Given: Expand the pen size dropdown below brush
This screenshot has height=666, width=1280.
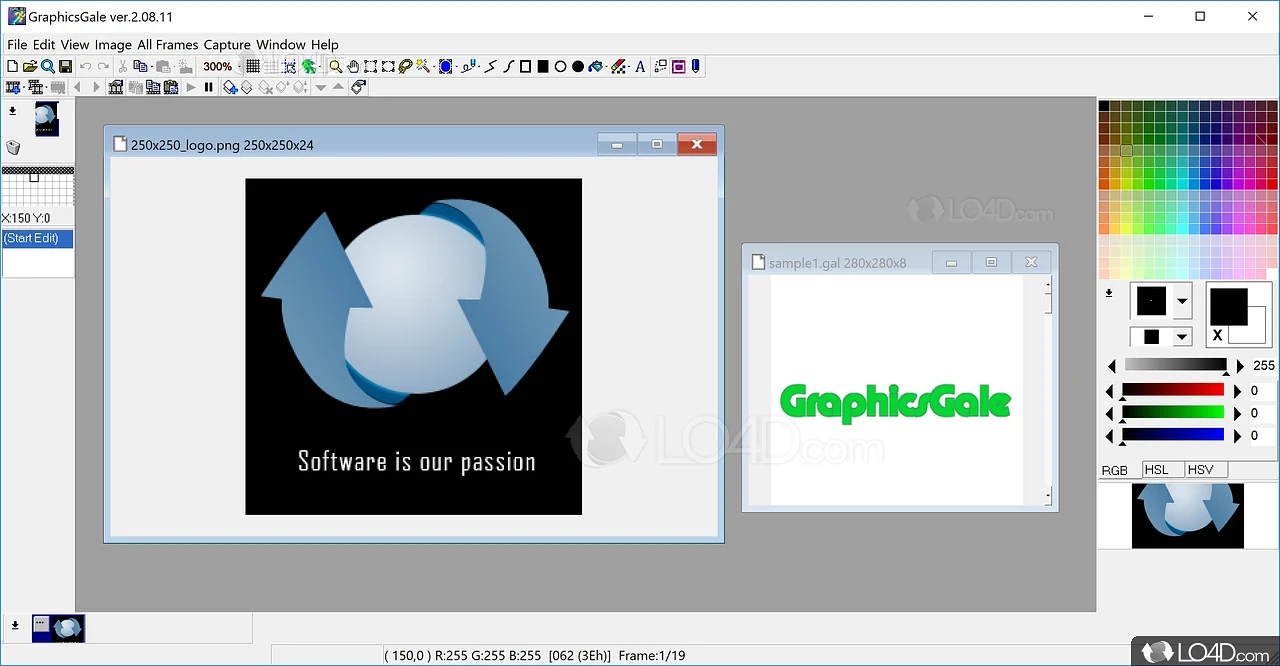Looking at the screenshot, I should 1182,337.
